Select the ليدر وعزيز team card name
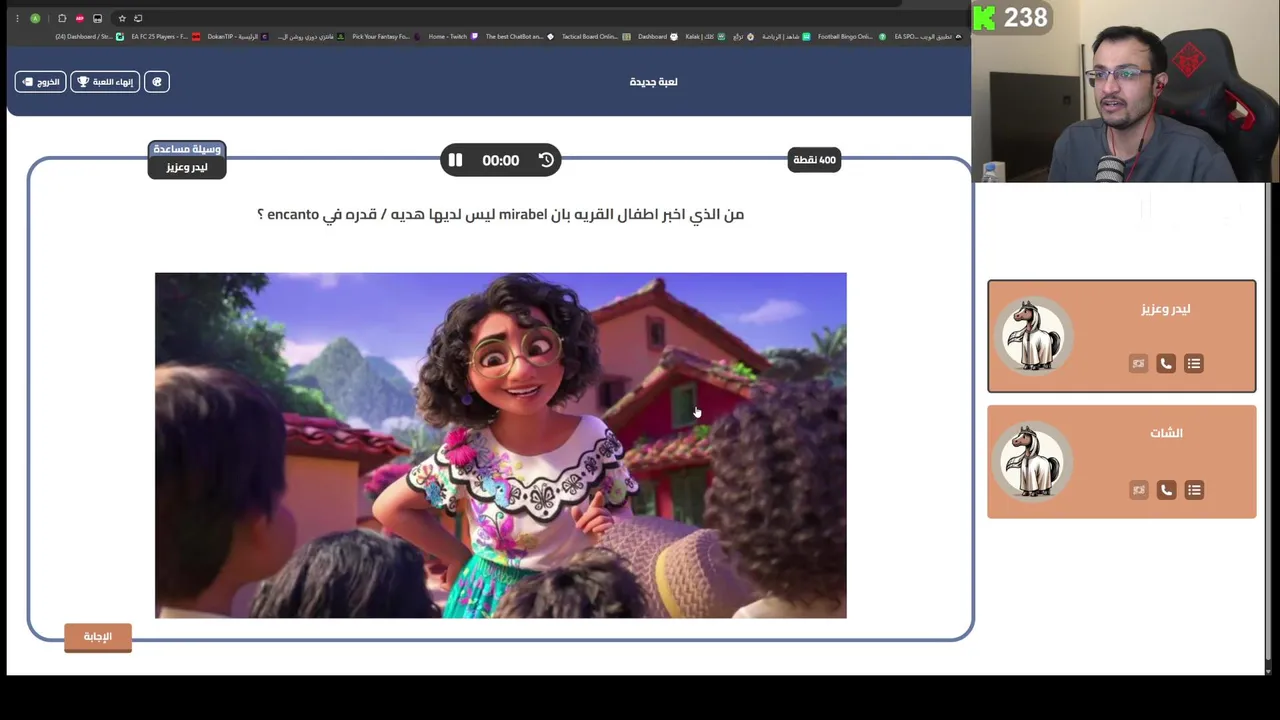 coord(1166,309)
